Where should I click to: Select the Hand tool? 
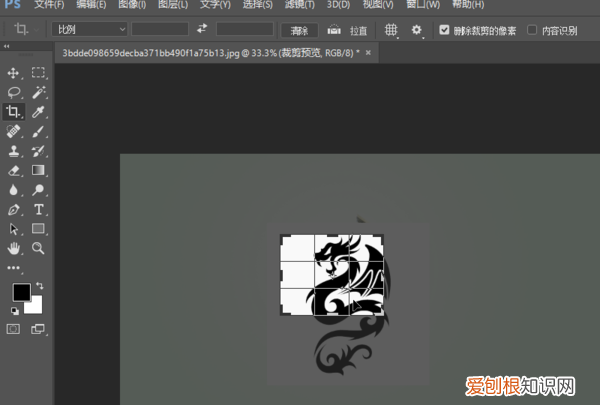pyautogui.click(x=14, y=248)
